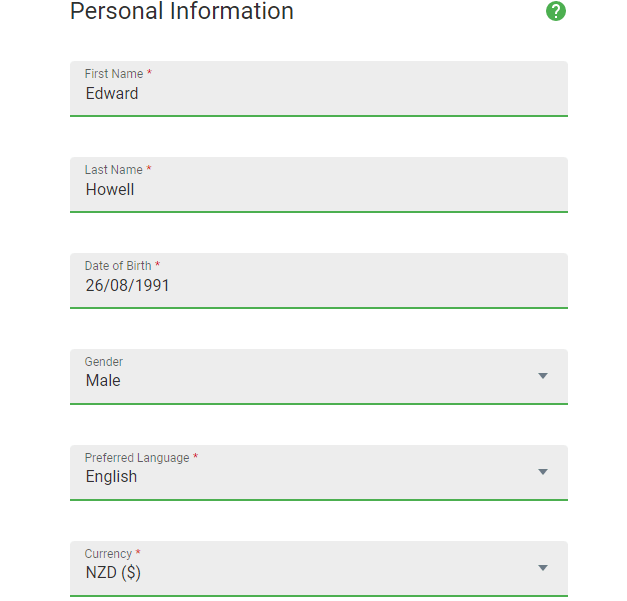Expand the Gender dropdown showing Male

pyautogui.click(x=319, y=377)
